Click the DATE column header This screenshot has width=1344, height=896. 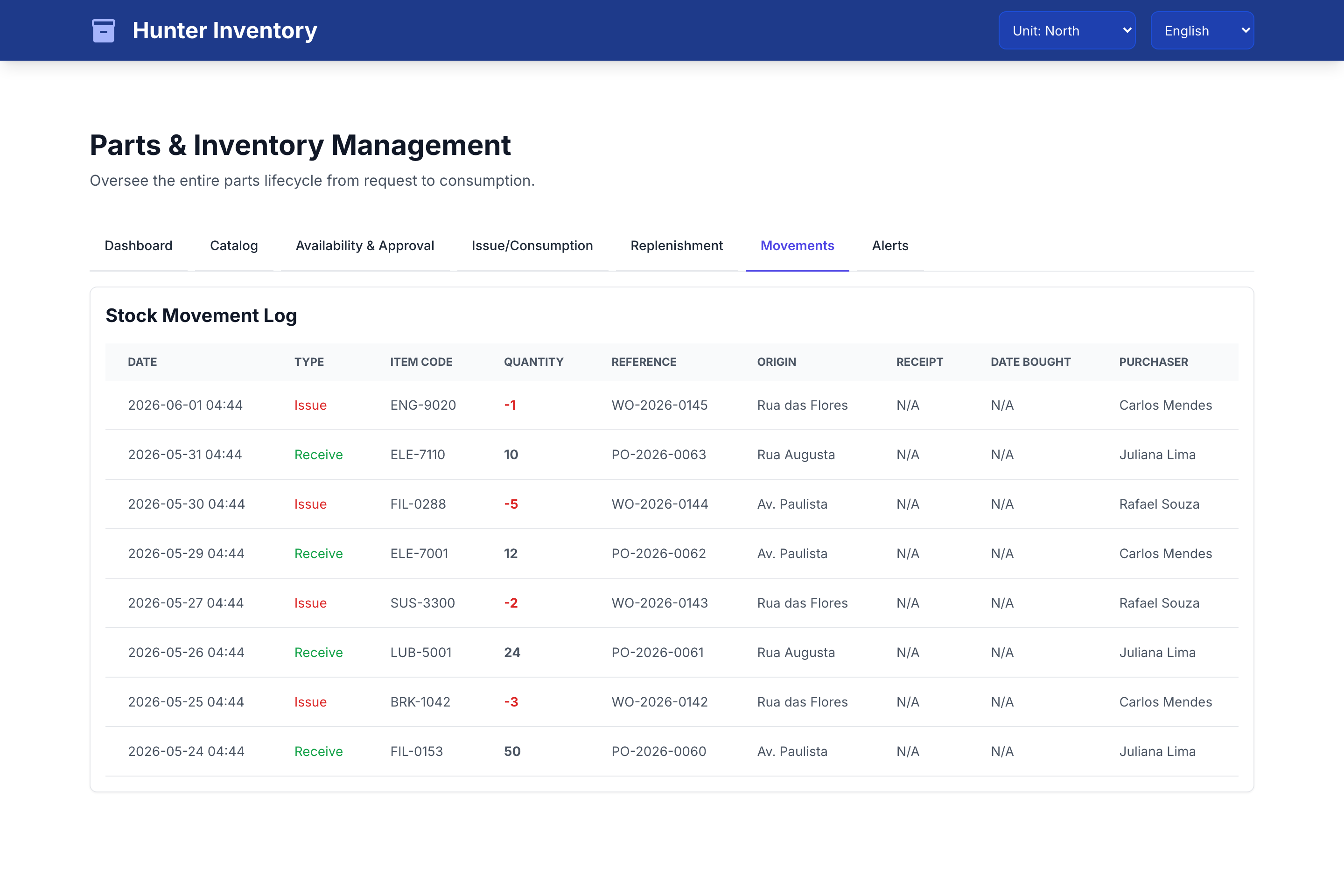point(142,362)
